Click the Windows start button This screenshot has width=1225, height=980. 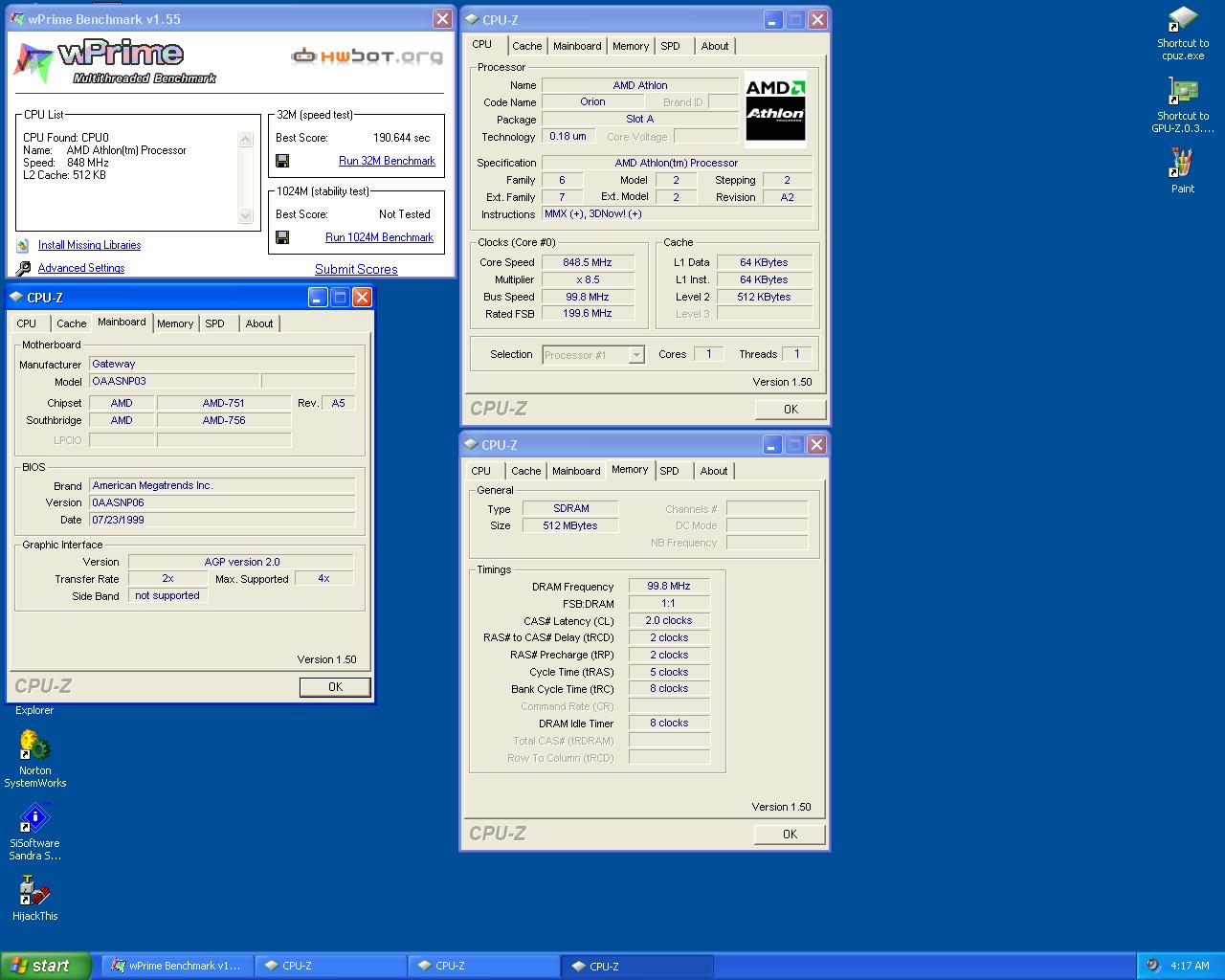tap(46, 966)
